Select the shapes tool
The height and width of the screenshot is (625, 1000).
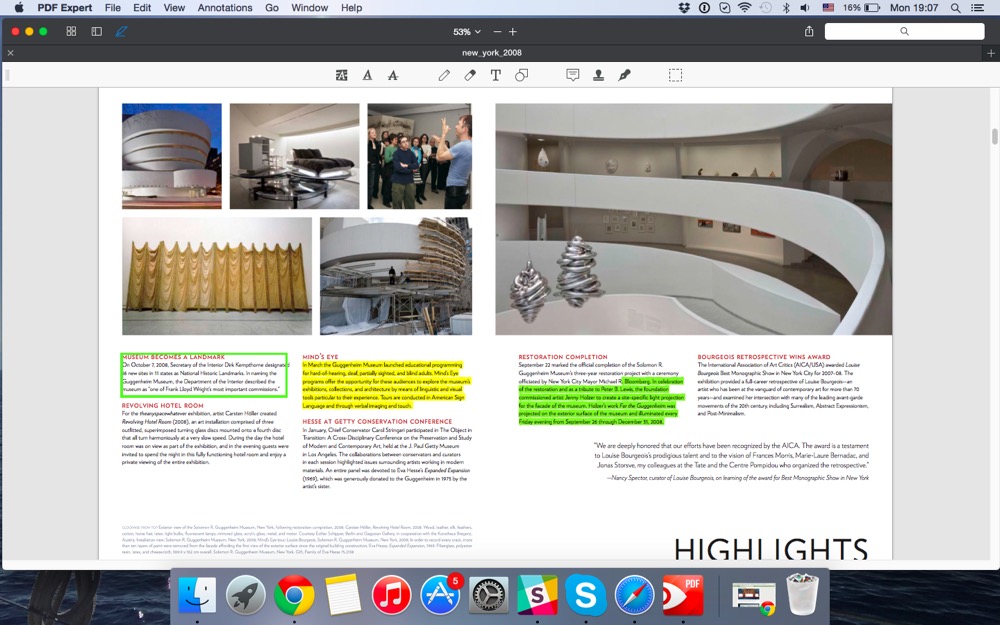point(521,75)
